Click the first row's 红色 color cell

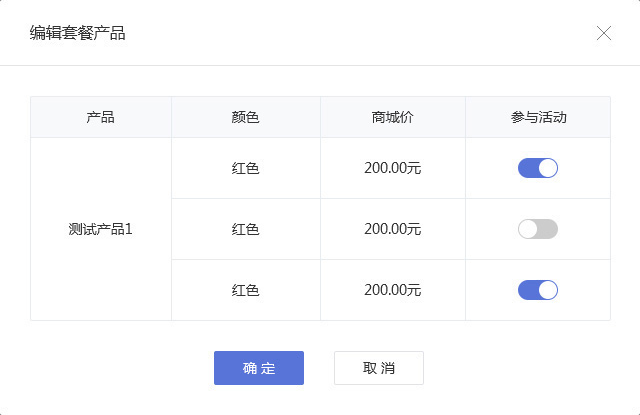point(245,168)
